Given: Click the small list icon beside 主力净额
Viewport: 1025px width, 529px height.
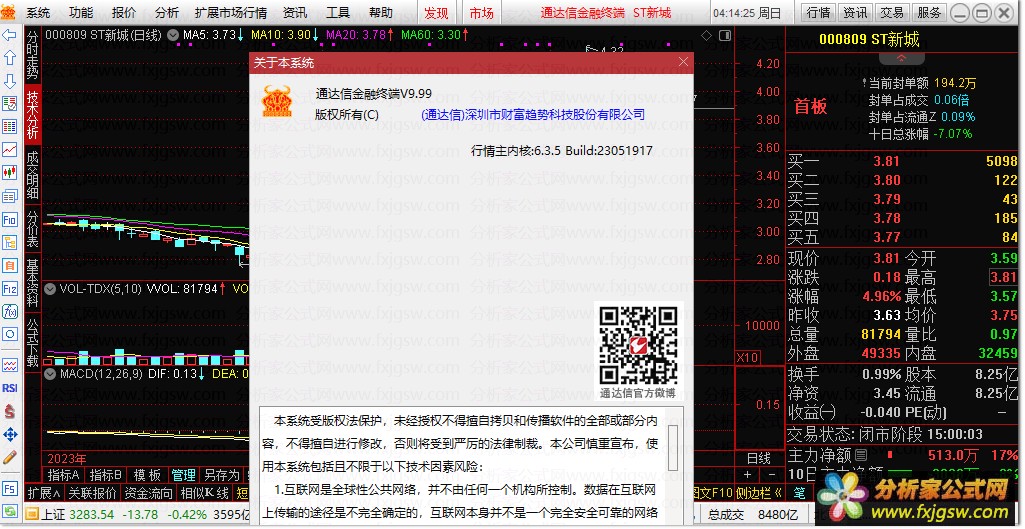Looking at the screenshot, I should pyautogui.click(x=861, y=454).
